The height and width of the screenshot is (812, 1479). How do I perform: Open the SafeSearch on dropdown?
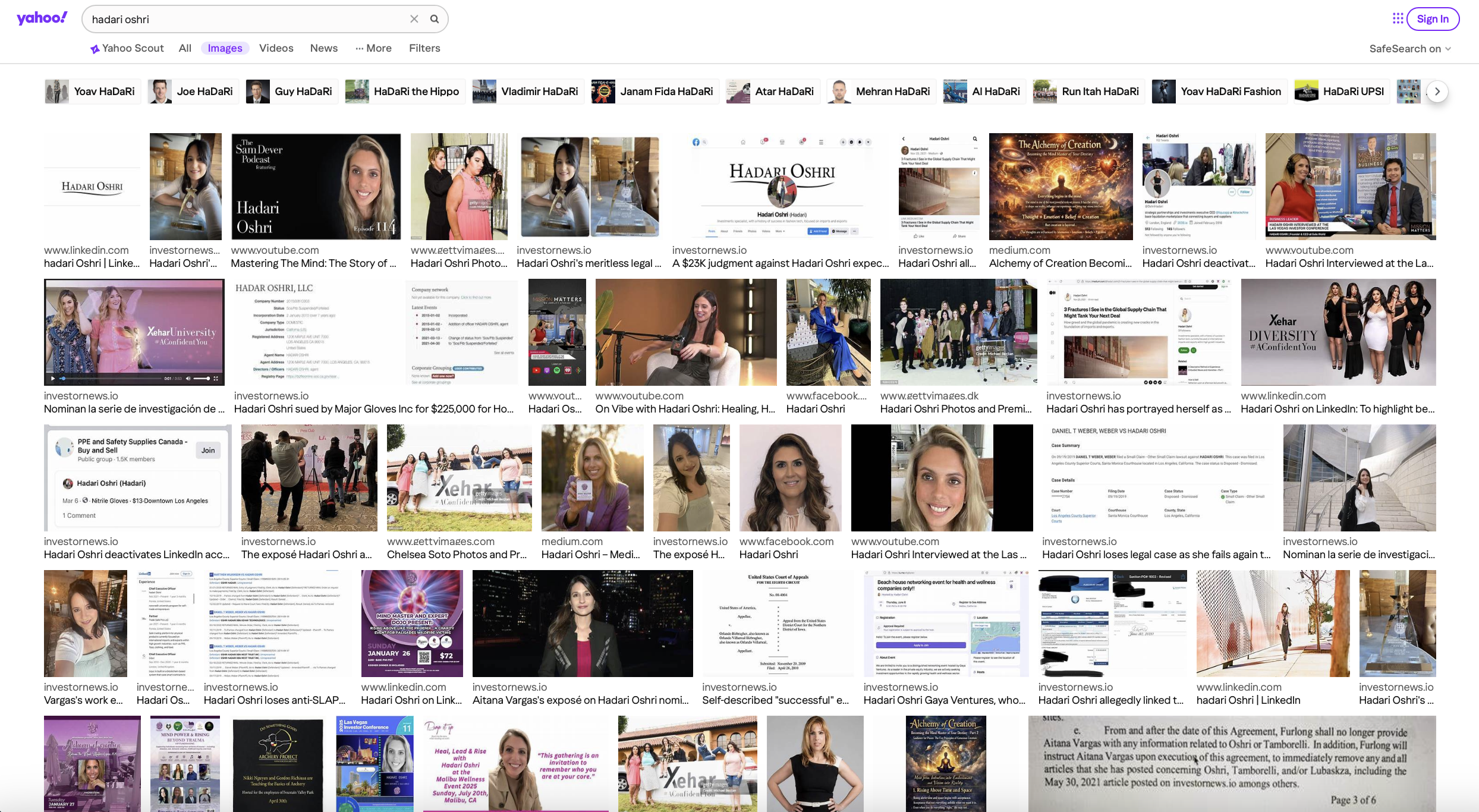pos(1410,49)
